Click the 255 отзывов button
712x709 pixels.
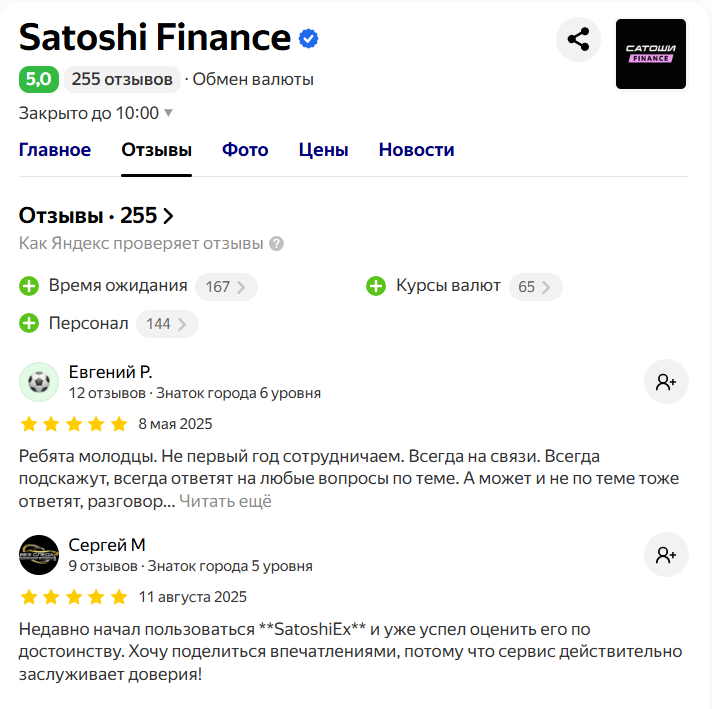click(122, 79)
